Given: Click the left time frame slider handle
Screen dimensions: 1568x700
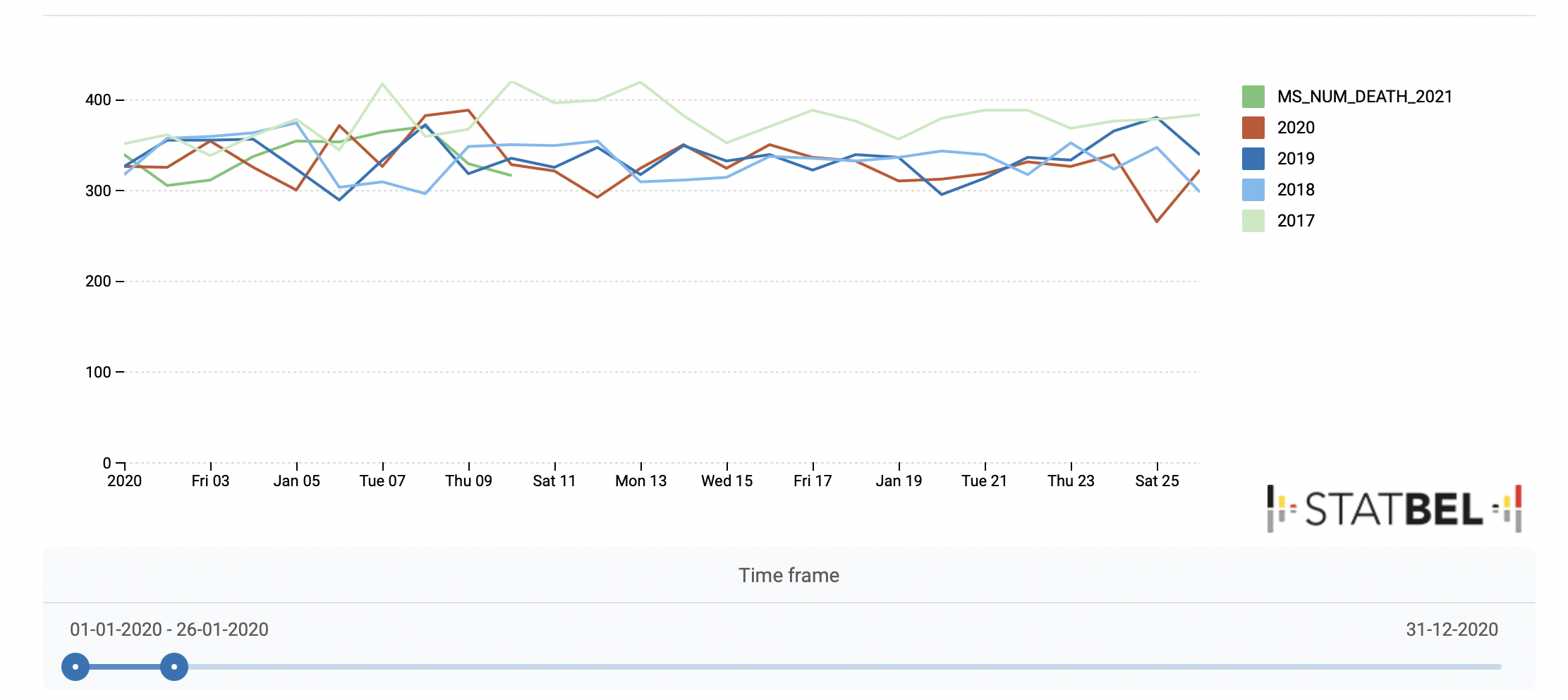Looking at the screenshot, I should [75, 667].
